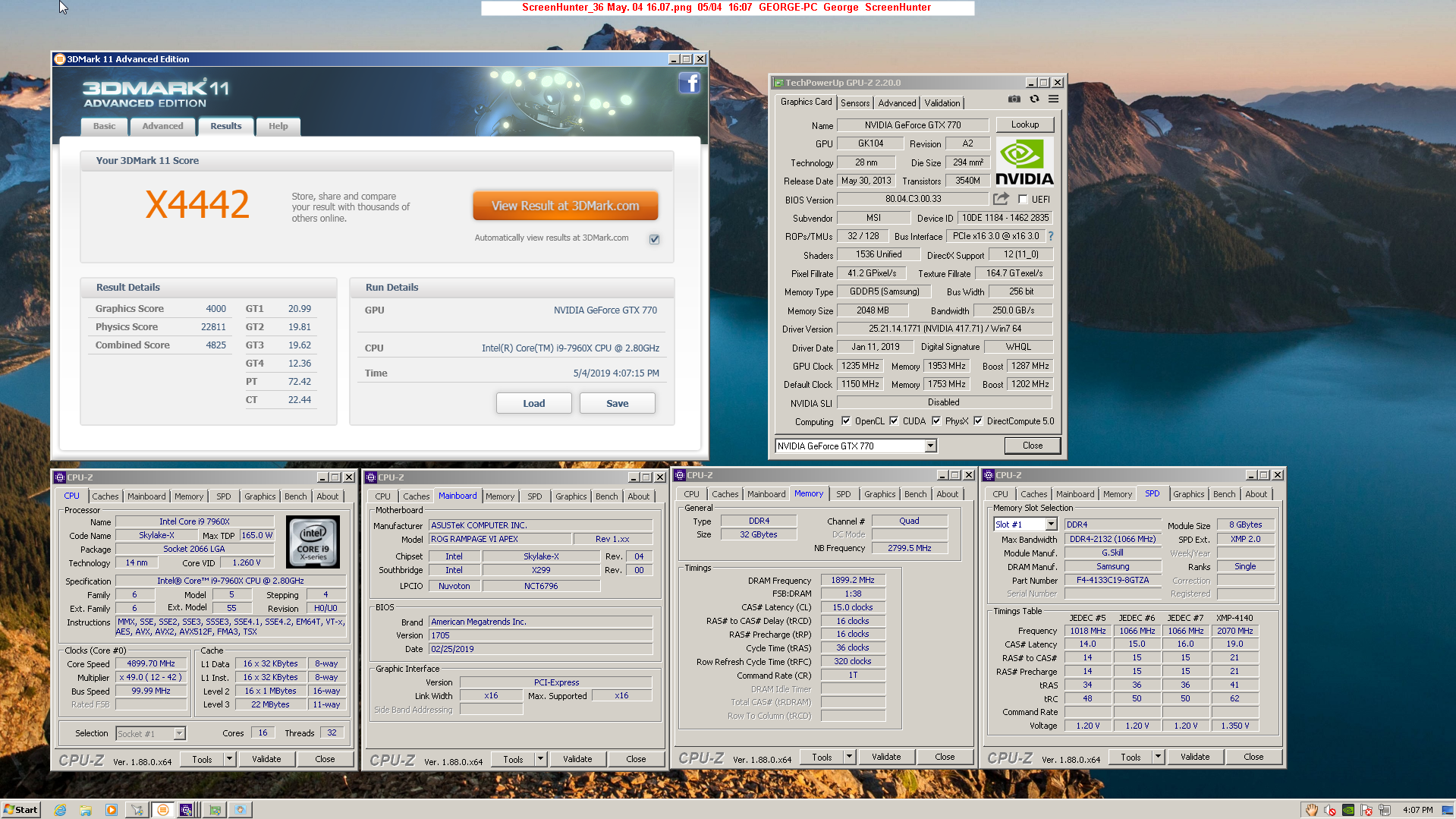Image resolution: width=1456 pixels, height=819 pixels.
Task: Export BIOS with share arrow icon
Action: 1001,199
